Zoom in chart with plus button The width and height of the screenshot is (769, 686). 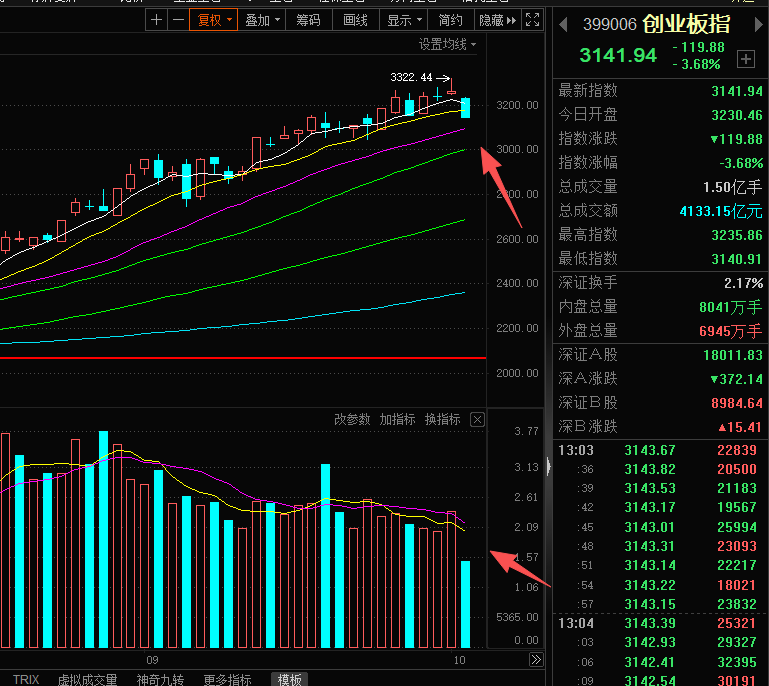(x=156, y=20)
